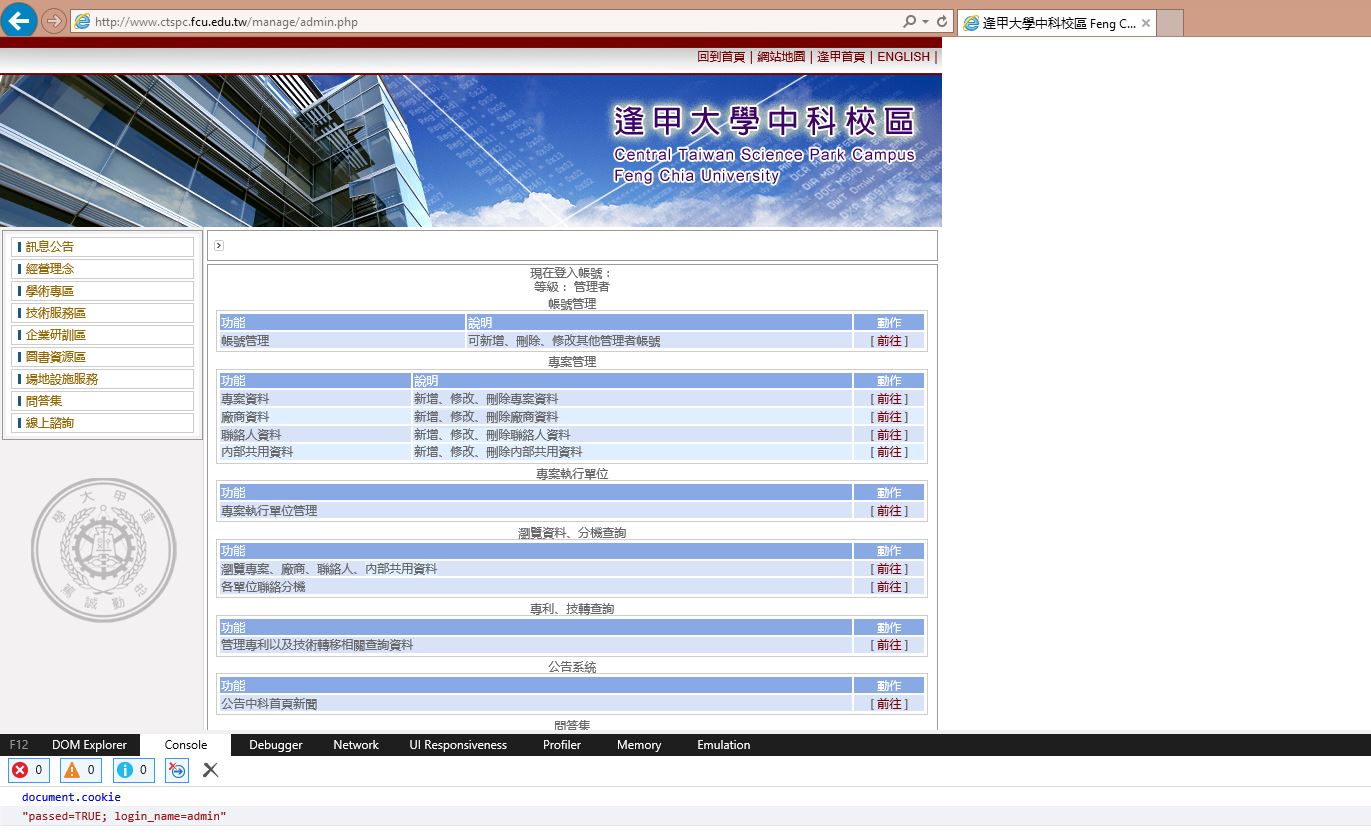This screenshot has height=838, width=1371.
Task: Open 問答集 in the sidebar
Action: click(x=102, y=401)
